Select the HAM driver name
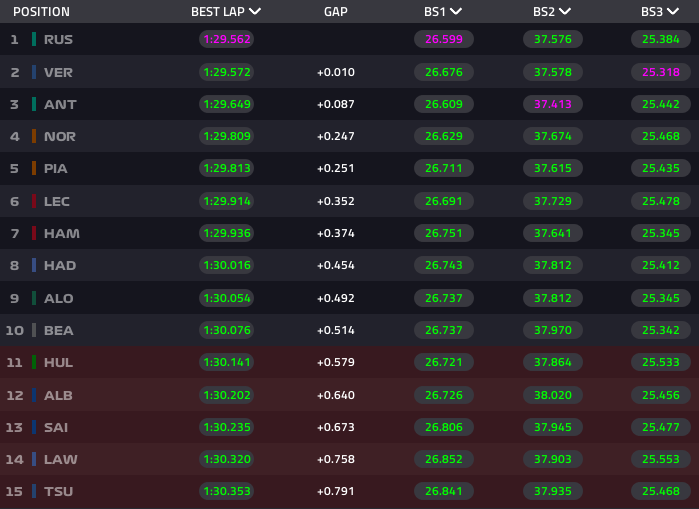The width and height of the screenshot is (699, 509). click(61, 233)
